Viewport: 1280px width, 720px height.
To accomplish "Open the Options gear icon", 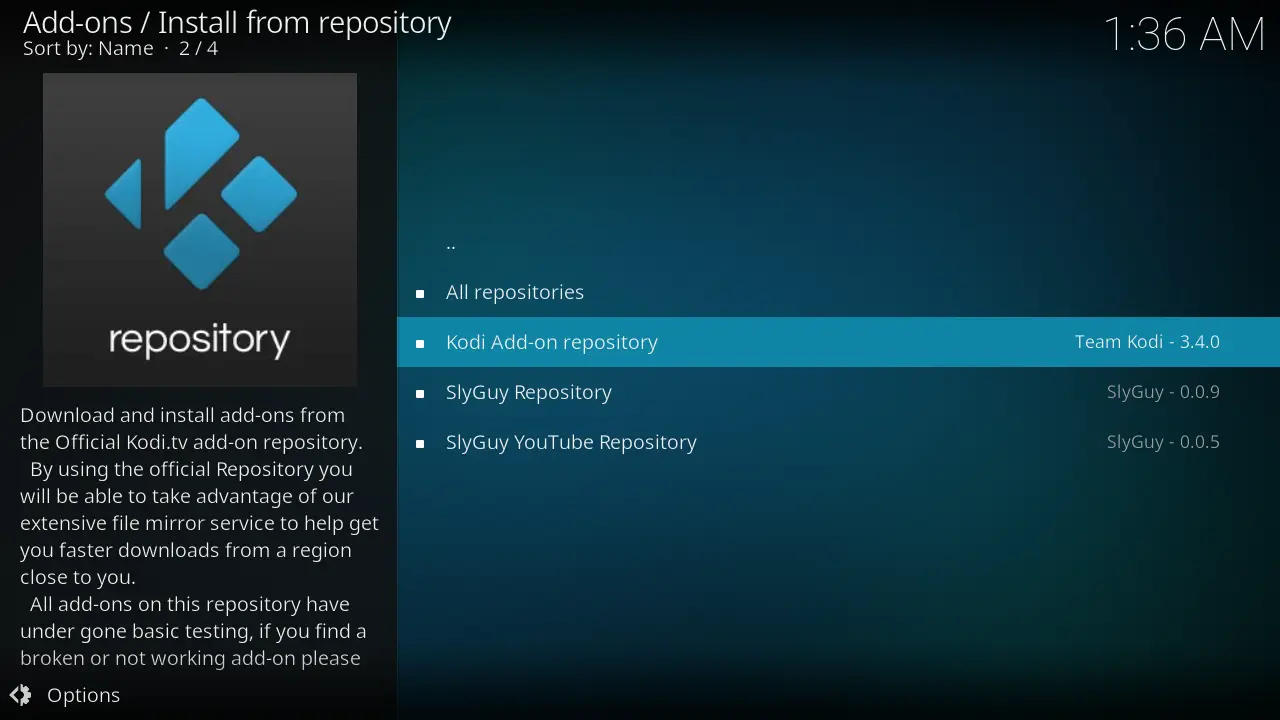I will [20, 695].
